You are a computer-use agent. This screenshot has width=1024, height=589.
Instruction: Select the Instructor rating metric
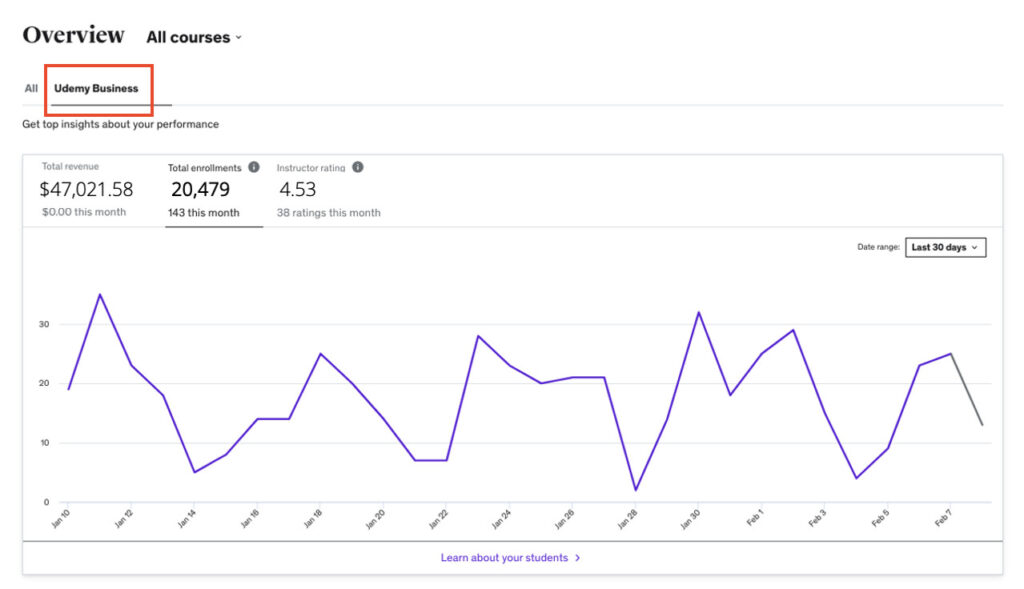(328, 190)
